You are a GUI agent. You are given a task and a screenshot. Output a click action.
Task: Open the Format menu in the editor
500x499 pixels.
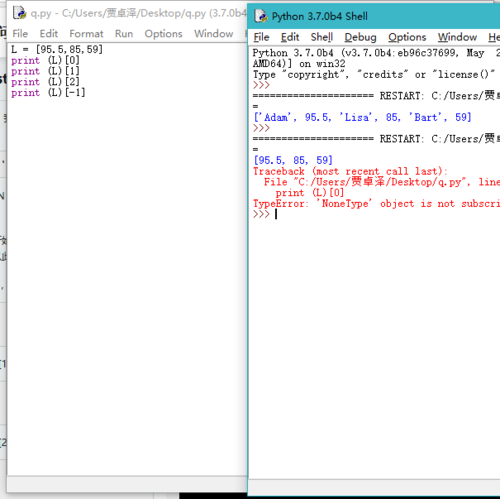coord(86,34)
